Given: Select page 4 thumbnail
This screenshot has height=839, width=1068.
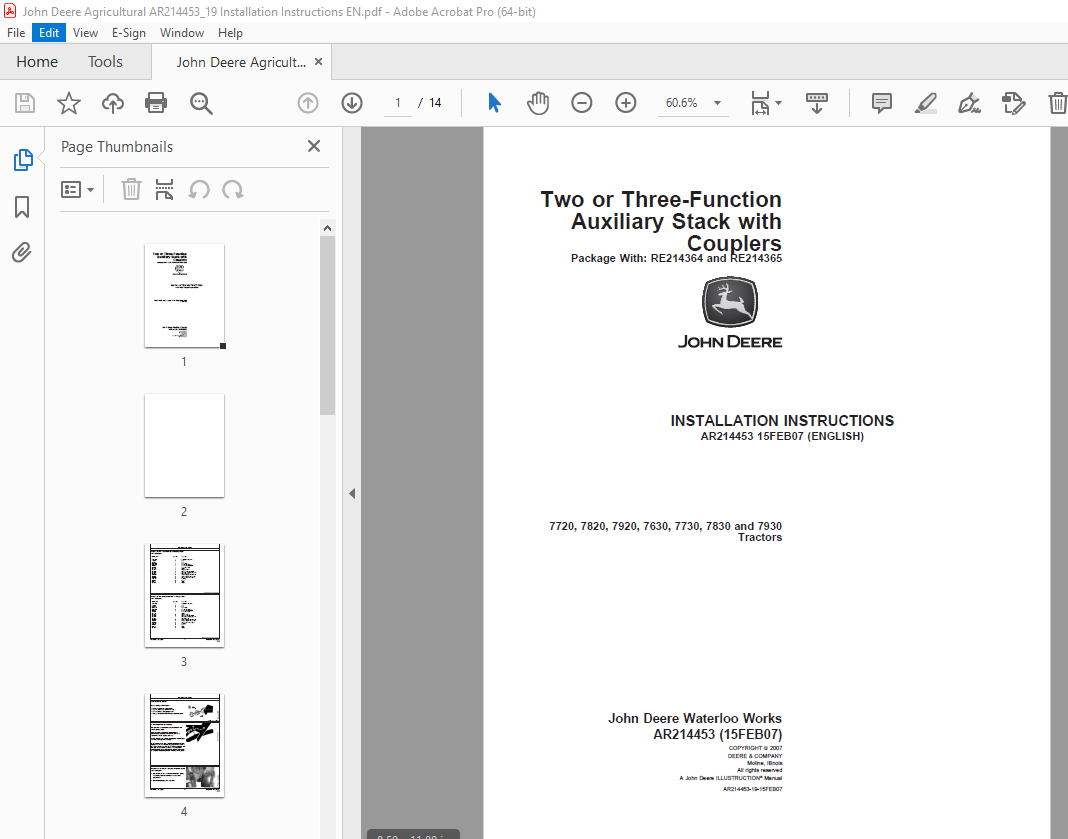Looking at the screenshot, I should [x=184, y=746].
